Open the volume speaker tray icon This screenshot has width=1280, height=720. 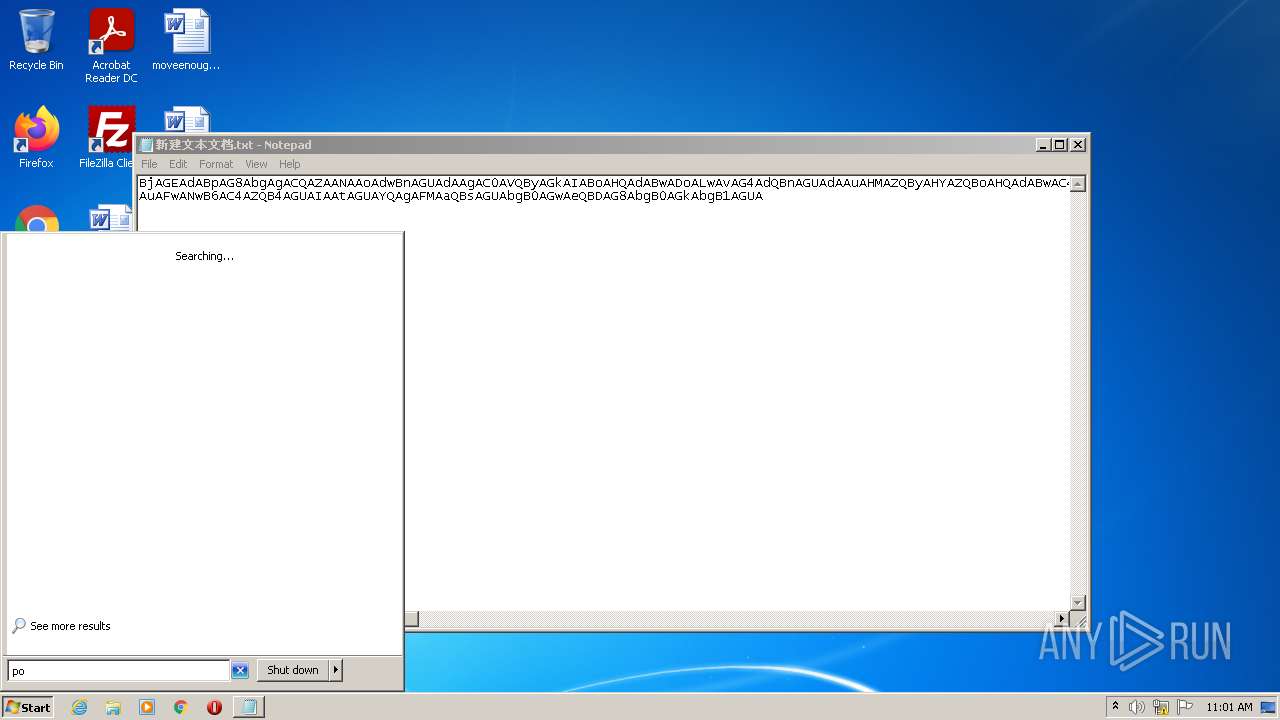pos(1137,707)
